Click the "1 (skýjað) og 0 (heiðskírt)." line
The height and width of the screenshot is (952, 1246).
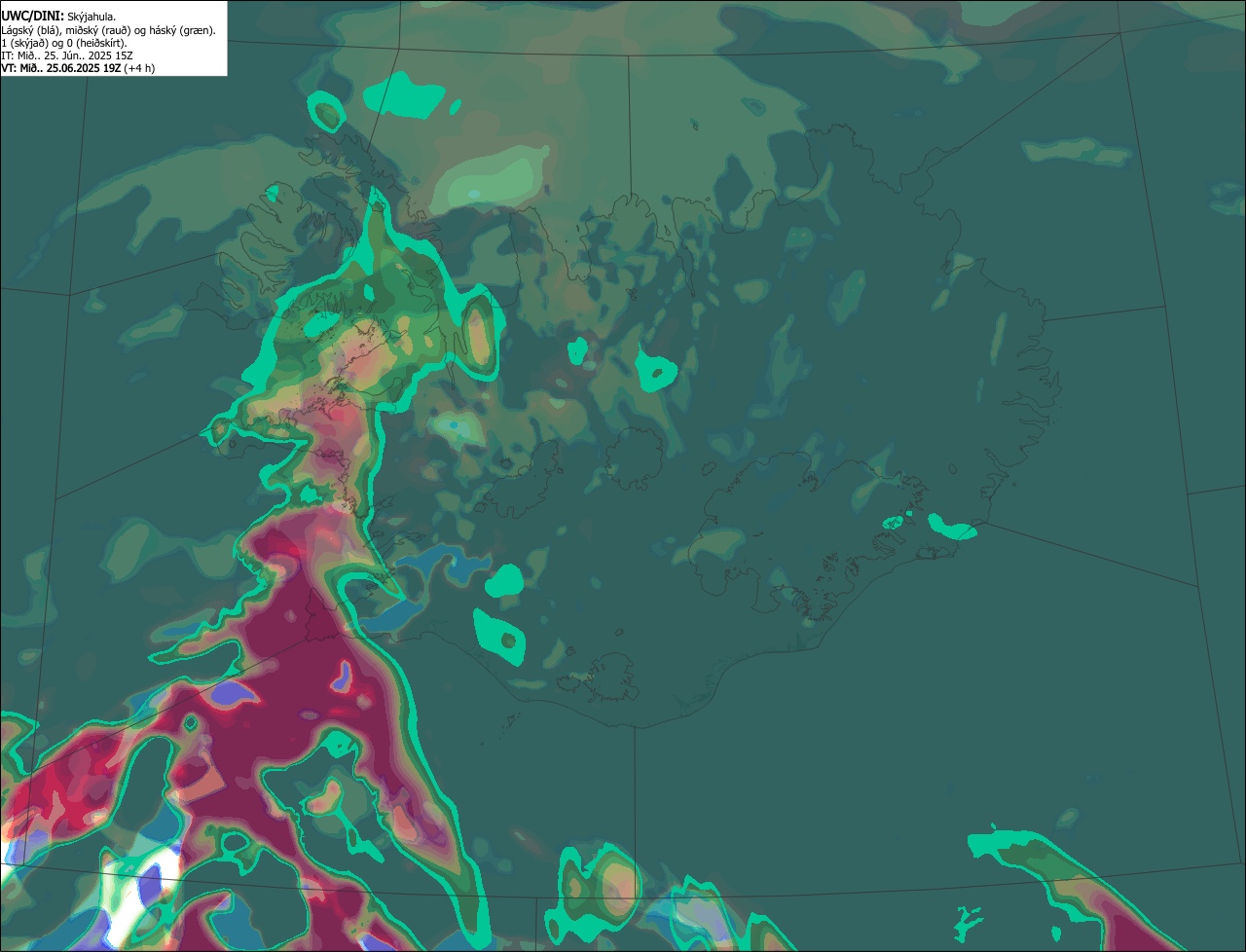click(x=63, y=43)
